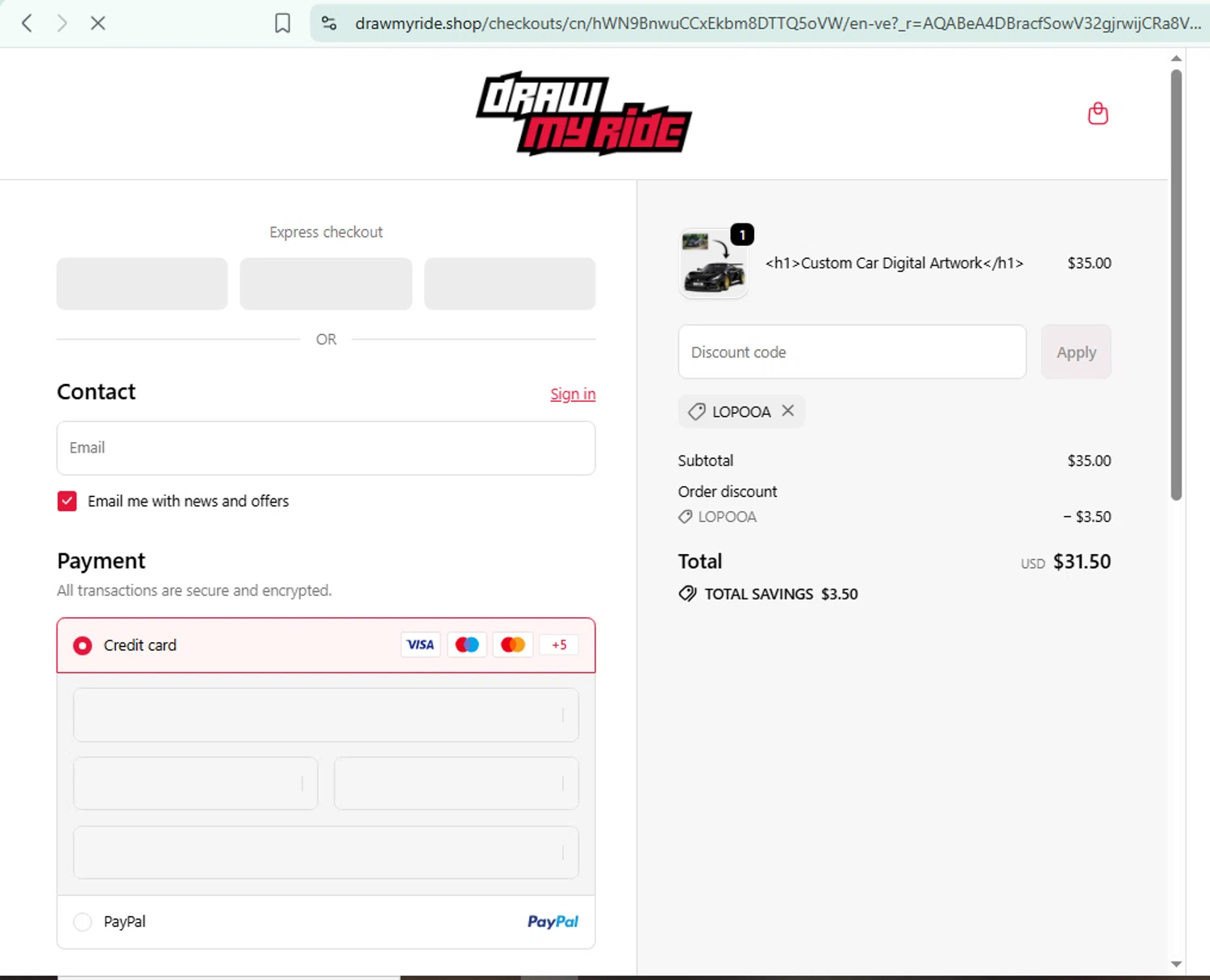Click the Custom Car Digital Artwork title
The image size is (1210, 980).
(x=894, y=263)
